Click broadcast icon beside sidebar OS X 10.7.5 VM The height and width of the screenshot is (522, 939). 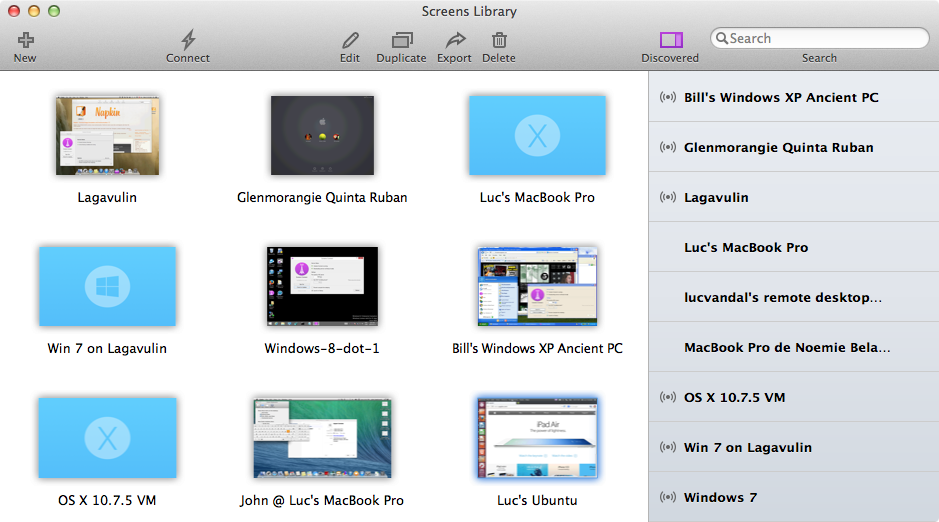tap(668, 397)
